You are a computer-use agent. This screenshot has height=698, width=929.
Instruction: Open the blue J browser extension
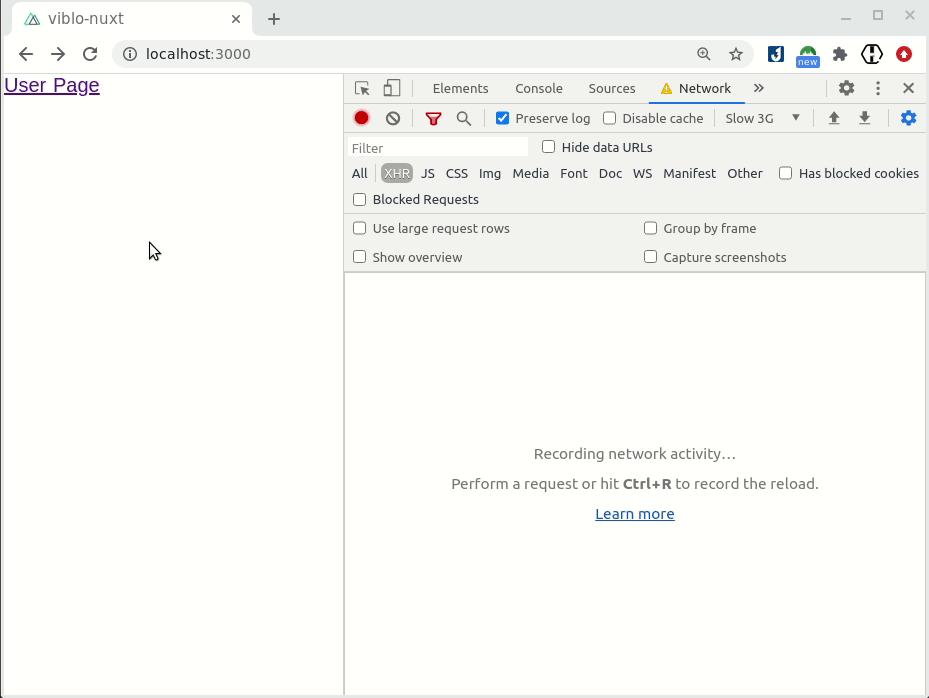tap(776, 54)
